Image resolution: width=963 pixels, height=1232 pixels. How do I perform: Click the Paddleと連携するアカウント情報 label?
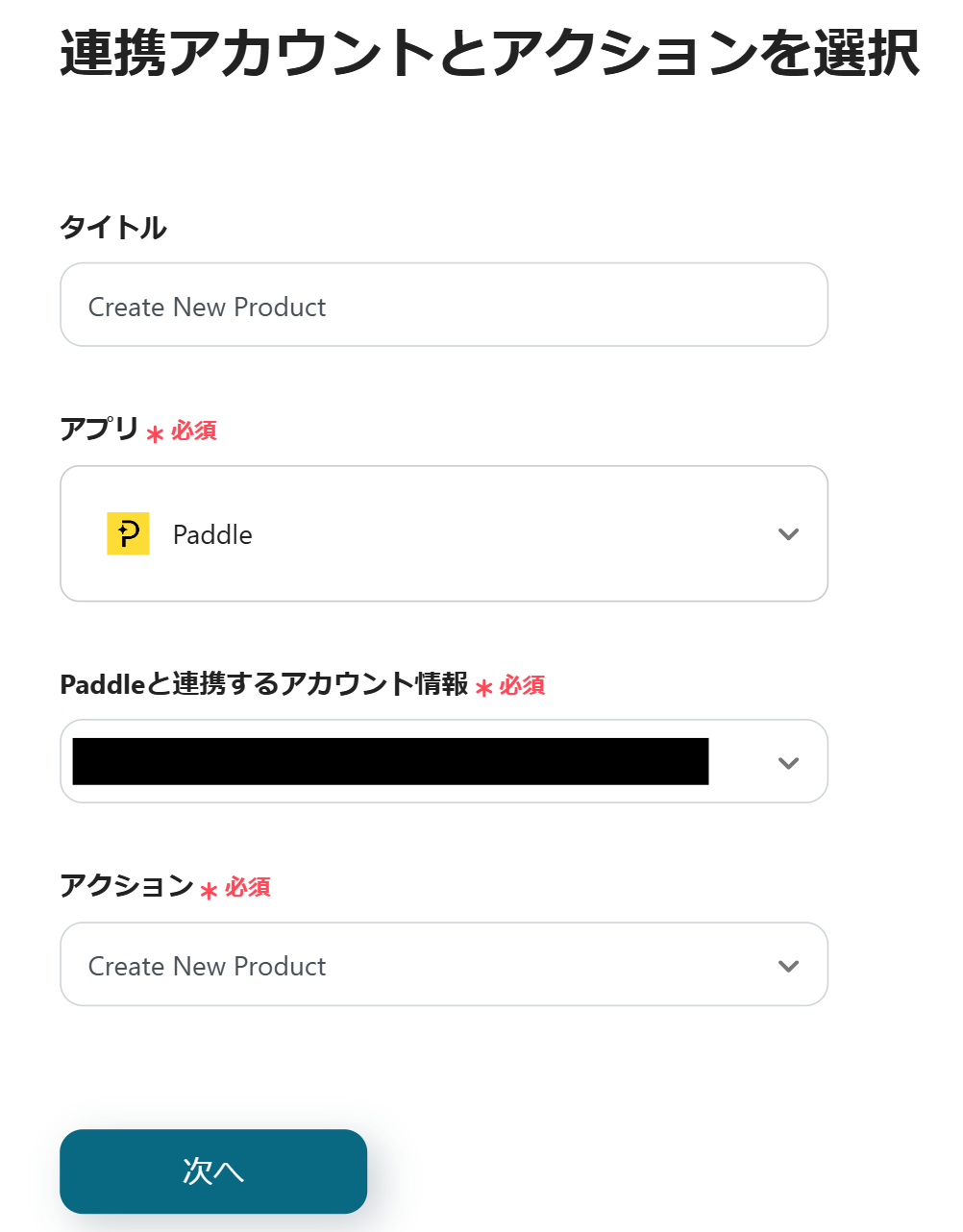(x=263, y=684)
